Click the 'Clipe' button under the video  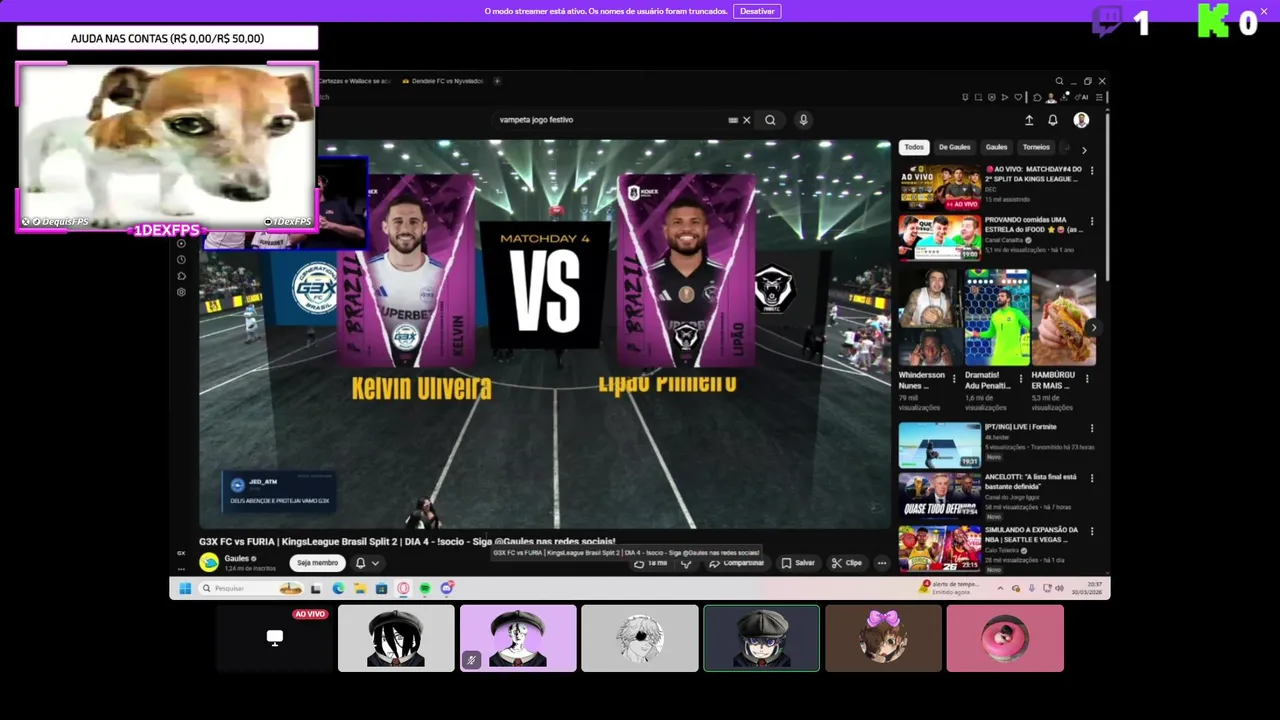point(846,563)
